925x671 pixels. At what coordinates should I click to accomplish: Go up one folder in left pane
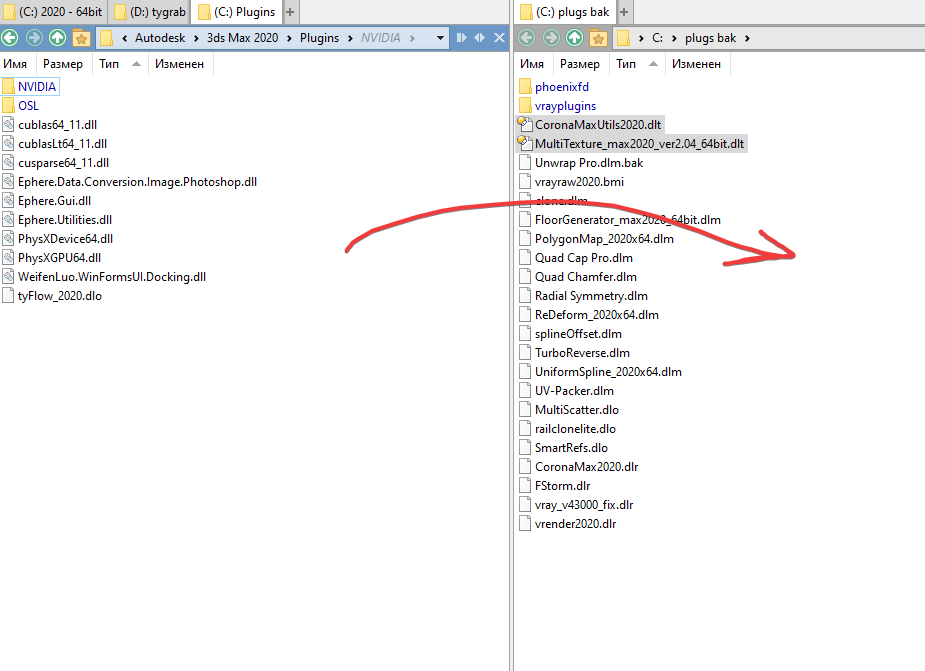click(58, 38)
